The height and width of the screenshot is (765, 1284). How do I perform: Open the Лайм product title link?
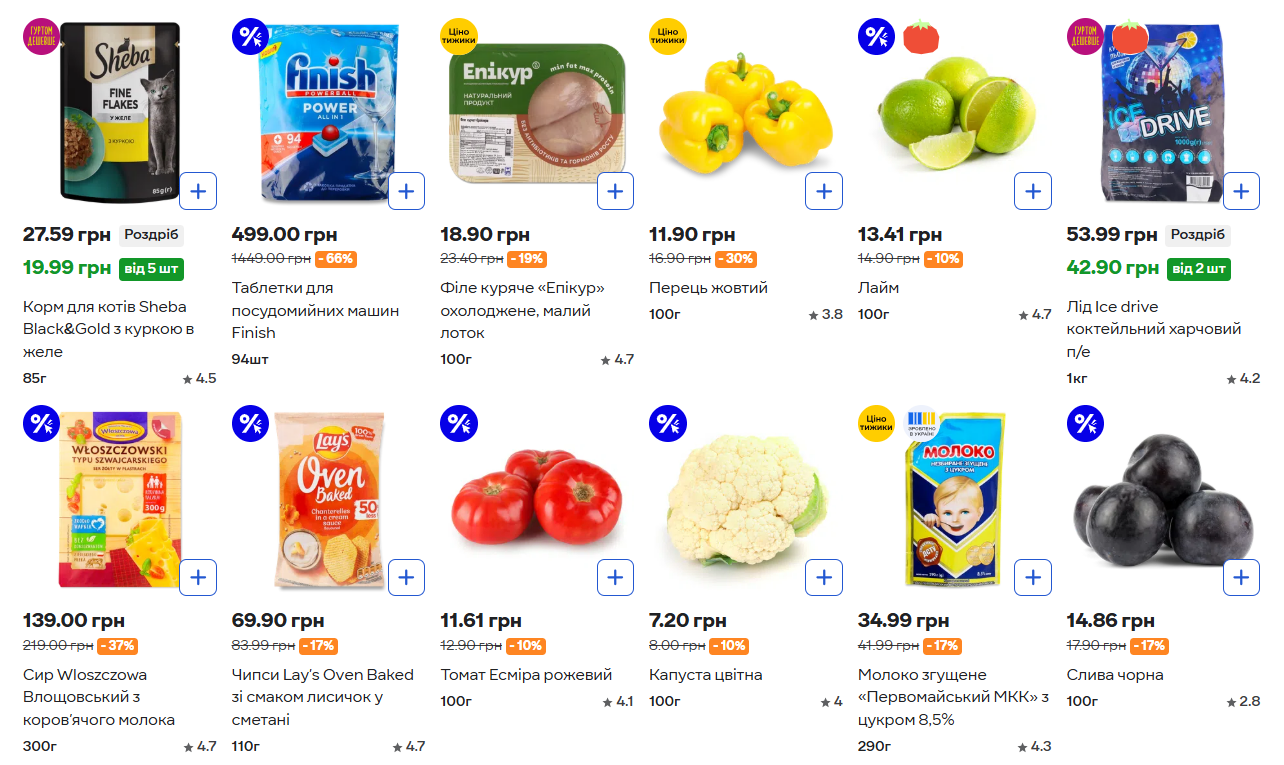coord(878,288)
